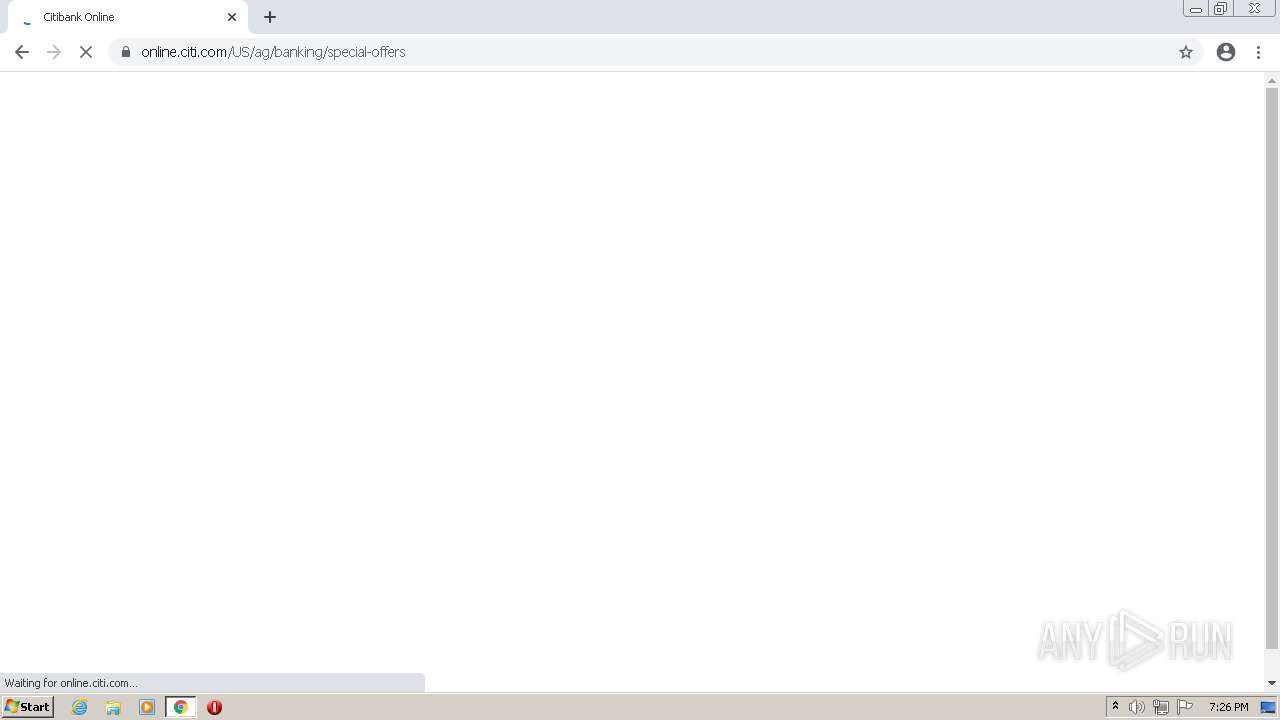
Task: Click the page scrollbar down arrow
Action: click(x=1272, y=683)
